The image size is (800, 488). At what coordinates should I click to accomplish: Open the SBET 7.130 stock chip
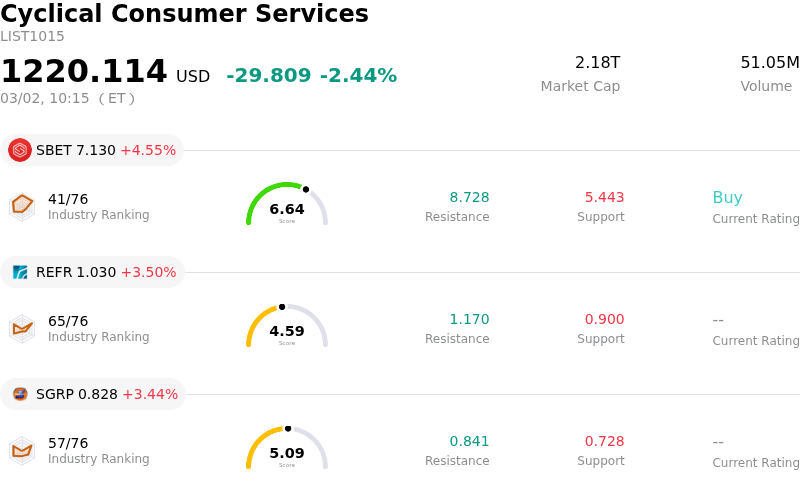95,150
